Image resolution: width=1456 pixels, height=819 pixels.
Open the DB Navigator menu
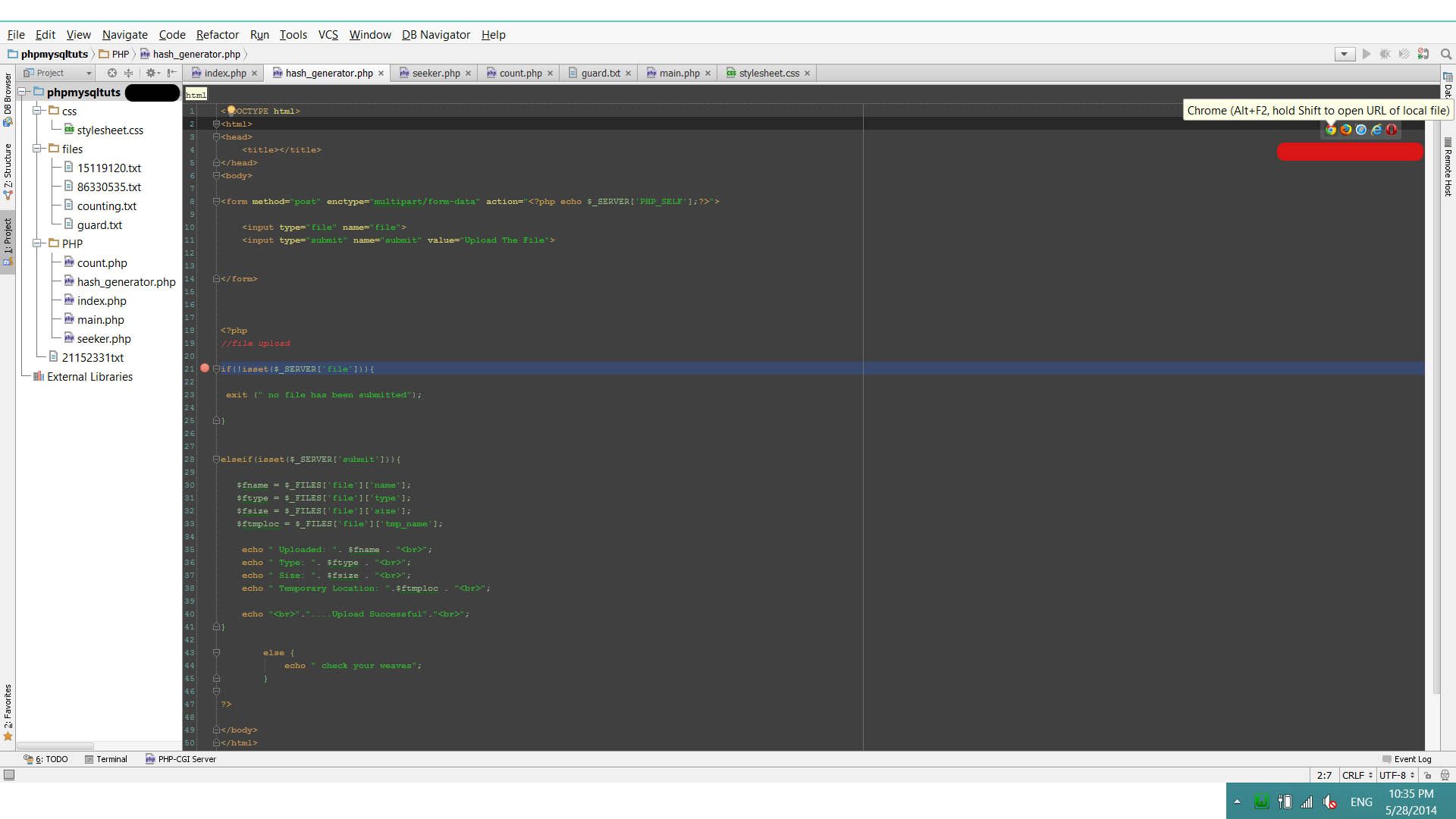[436, 35]
